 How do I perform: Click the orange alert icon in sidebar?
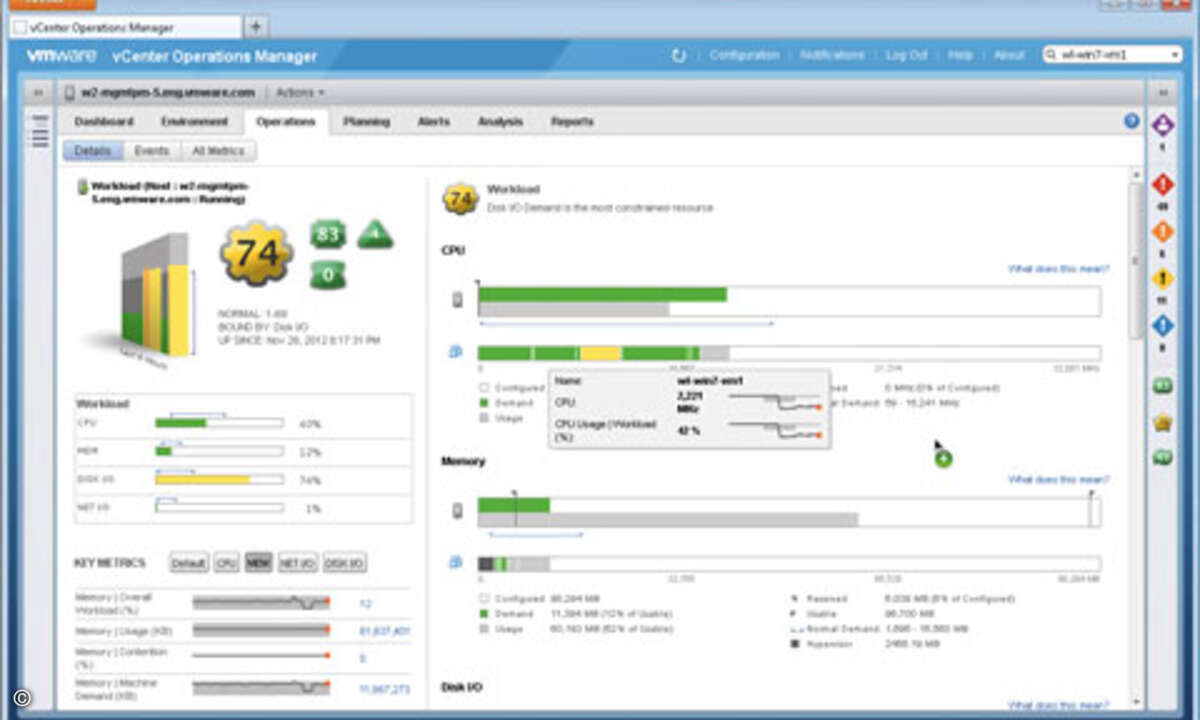[1162, 232]
